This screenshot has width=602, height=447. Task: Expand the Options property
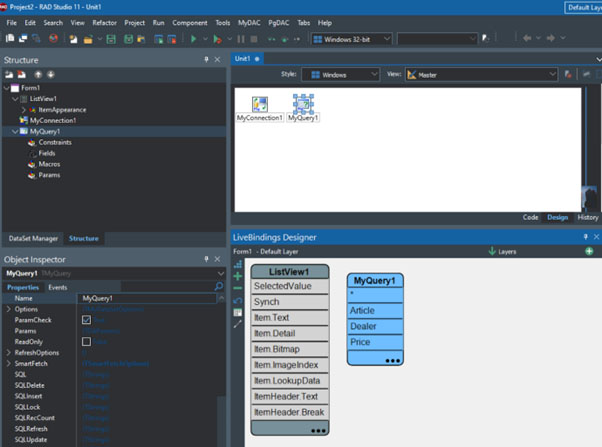8,309
